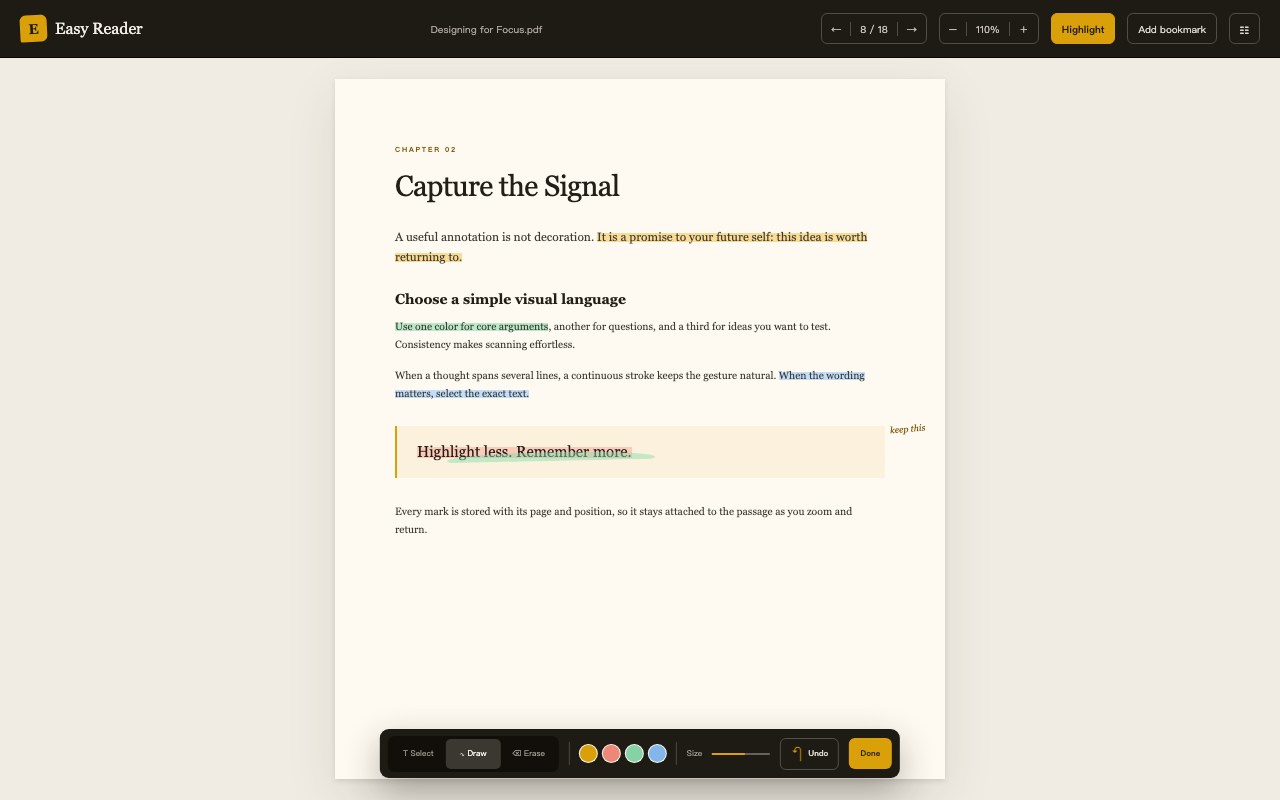Click the green highlight 'Use one color'
1280x800 pixels.
pos(472,326)
